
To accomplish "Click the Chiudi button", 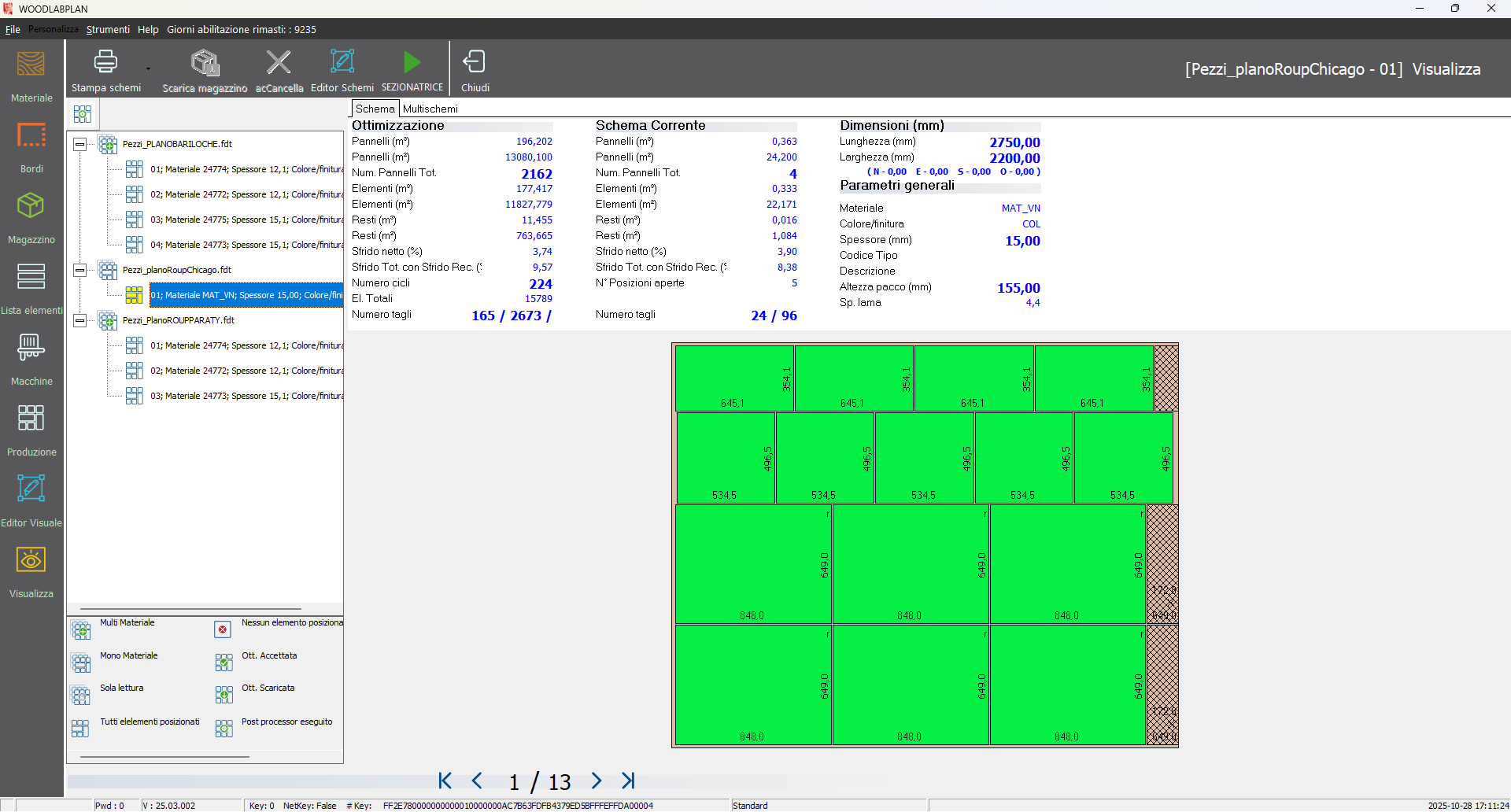I will 475,68.
